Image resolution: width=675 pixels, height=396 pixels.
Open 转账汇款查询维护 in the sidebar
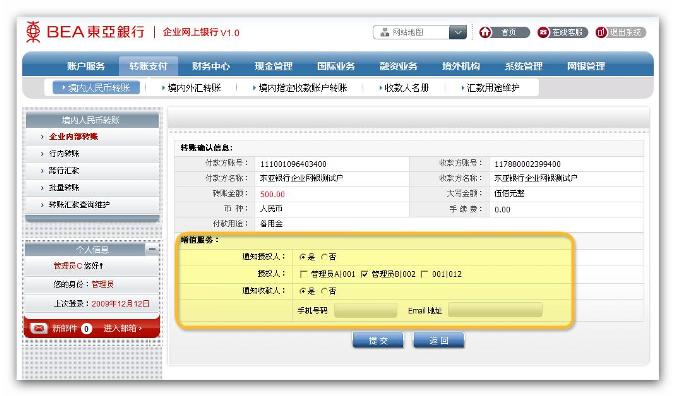click(x=79, y=204)
